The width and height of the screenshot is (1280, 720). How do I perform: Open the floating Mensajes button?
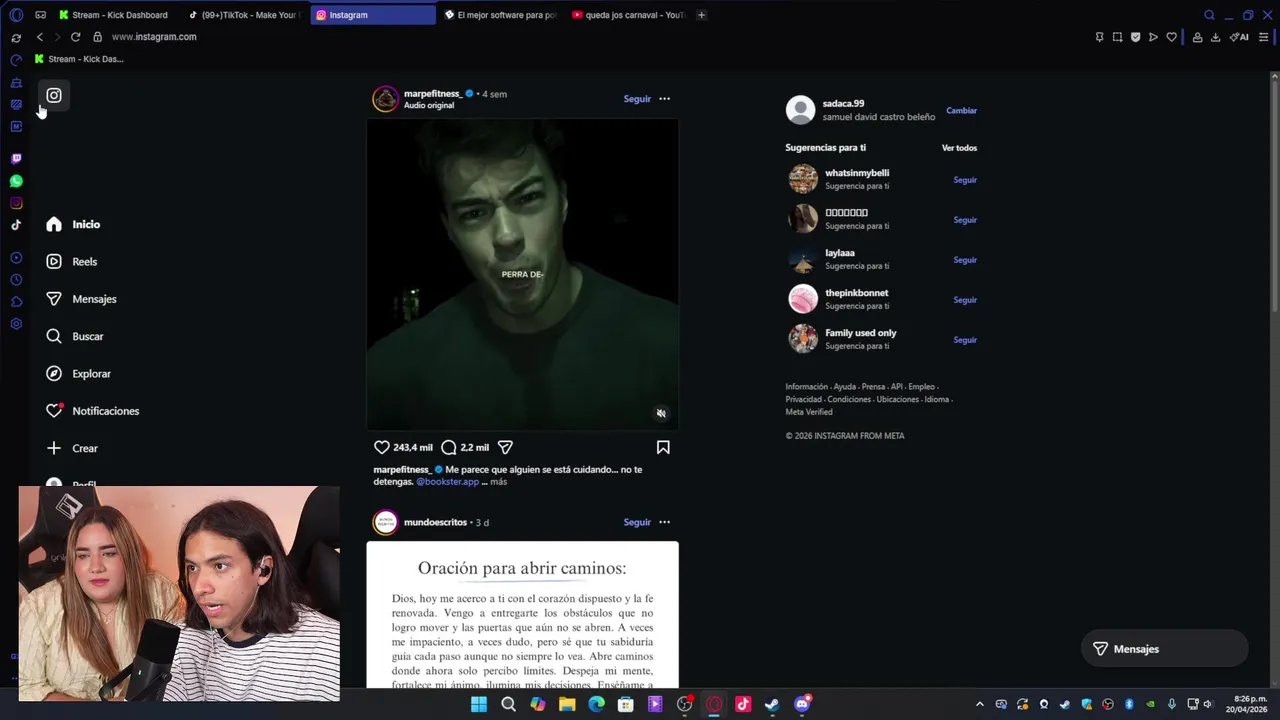tap(1165, 649)
